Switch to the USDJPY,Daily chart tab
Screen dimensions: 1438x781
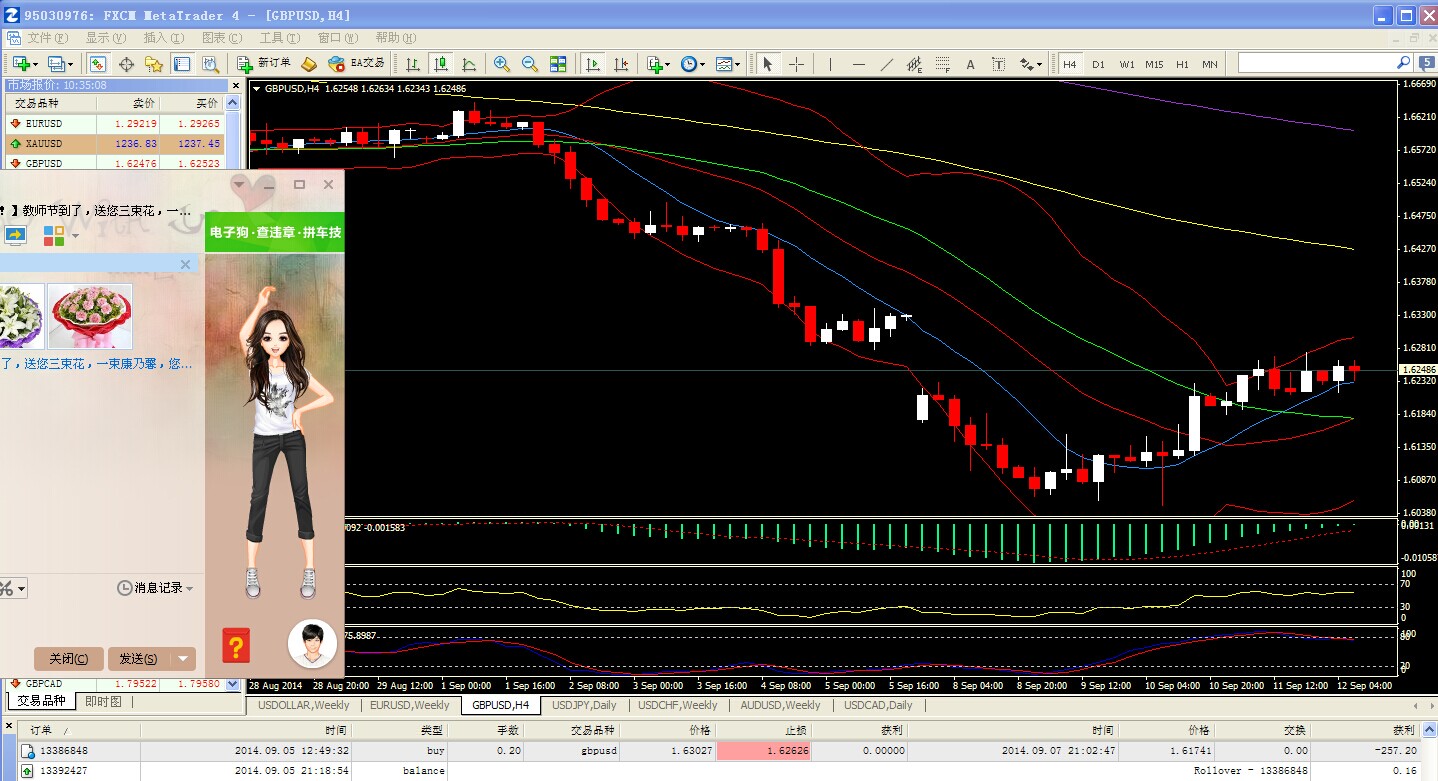[585, 705]
